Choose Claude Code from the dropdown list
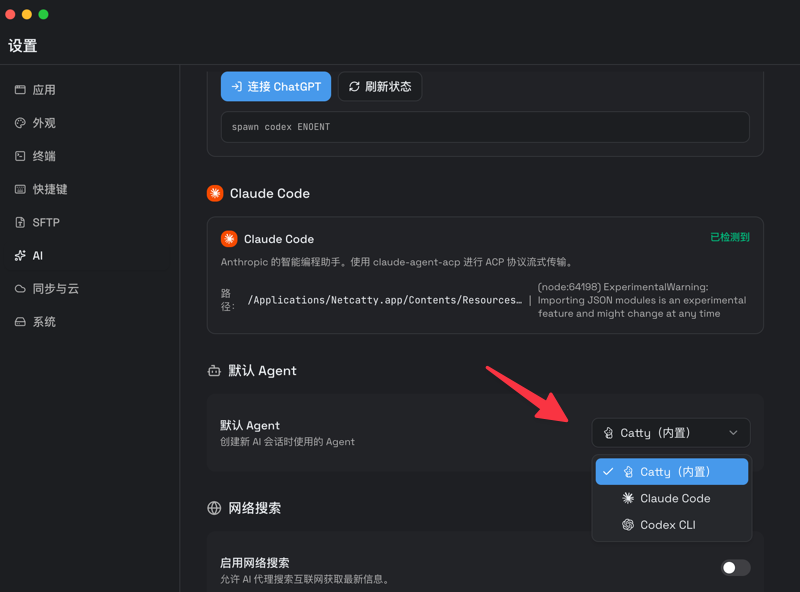800x592 pixels. pyautogui.click(x=674, y=498)
